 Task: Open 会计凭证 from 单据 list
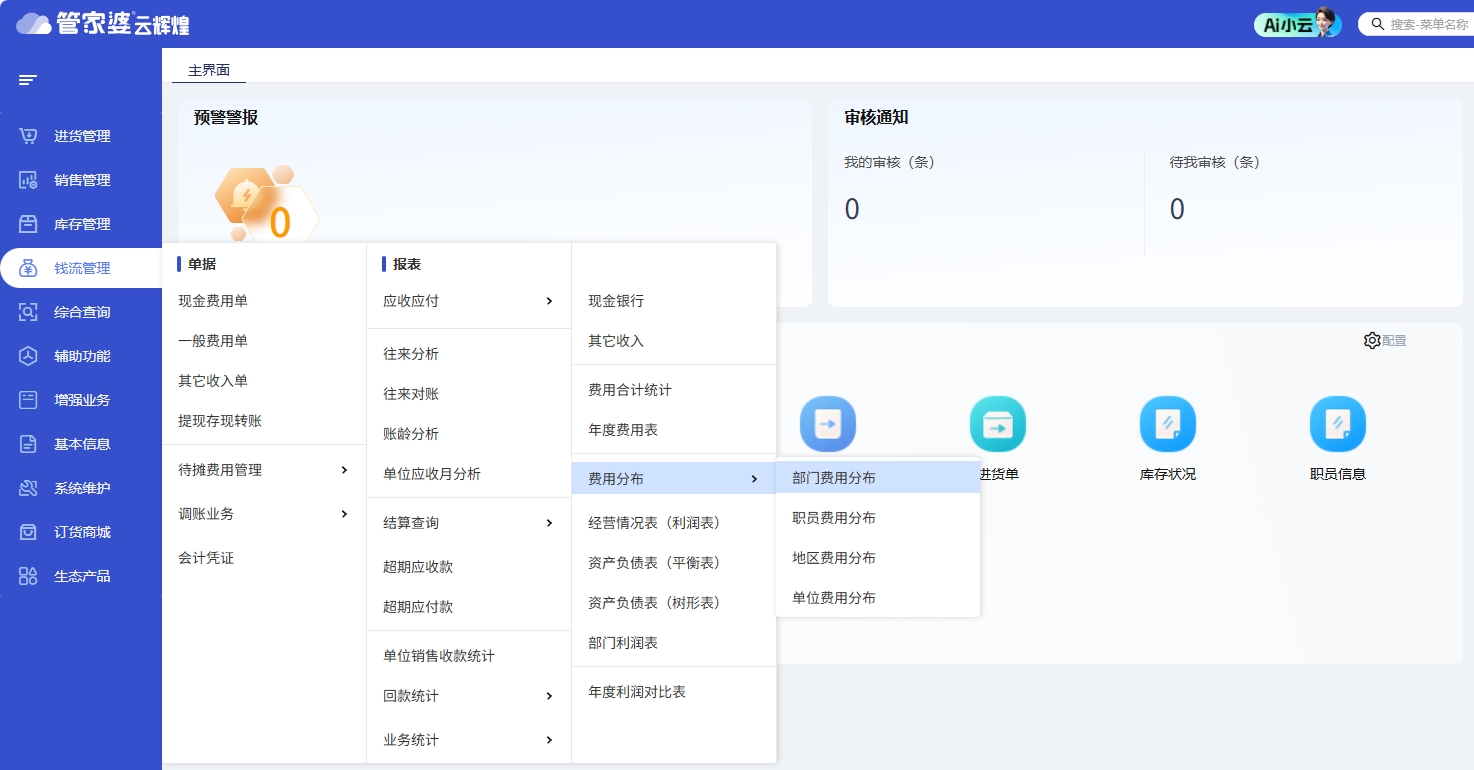click(206, 558)
